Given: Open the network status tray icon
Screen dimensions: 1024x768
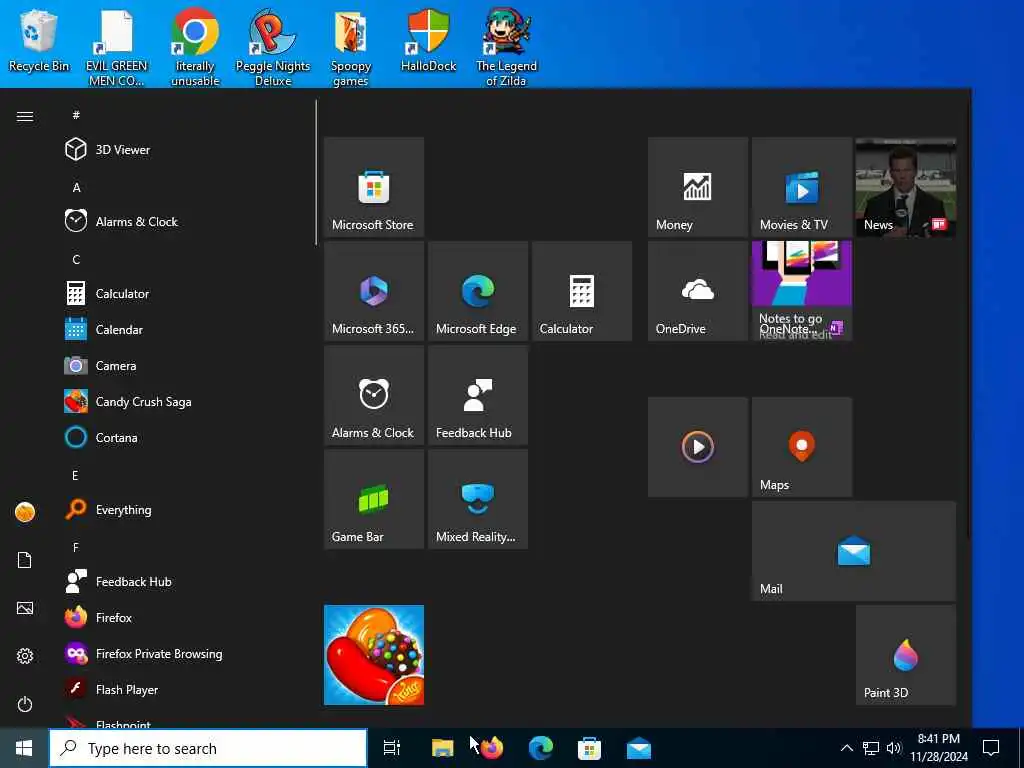Looking at the screenshot, I should click(x=871, y=748).
